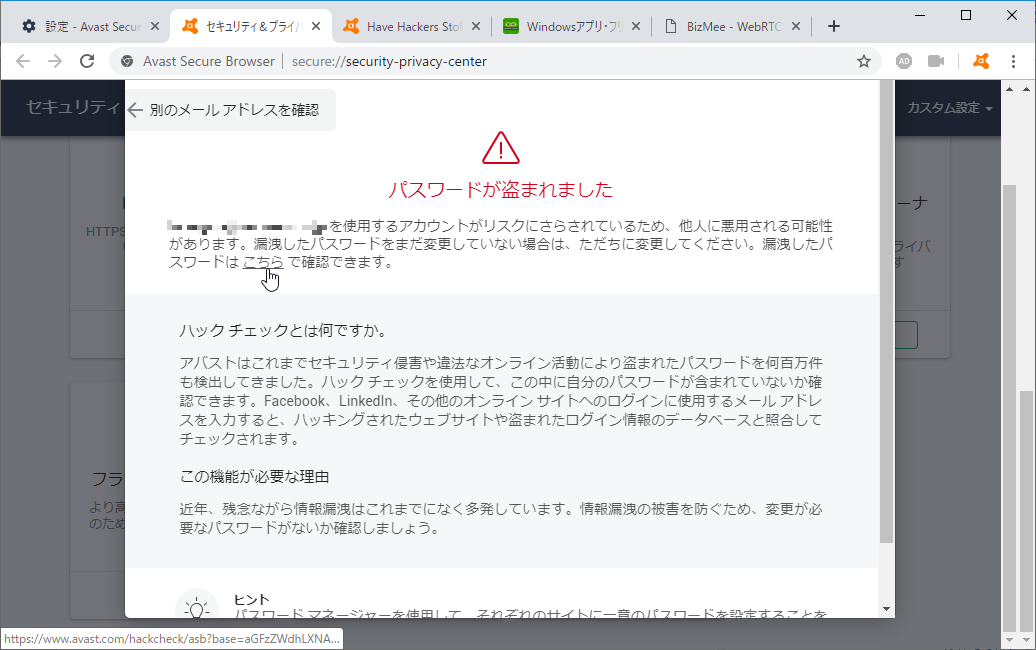Image resolution: width=1036 pixels, height=650 pixels.
Task: Click the site info icon before the URL
Action: 126,61
